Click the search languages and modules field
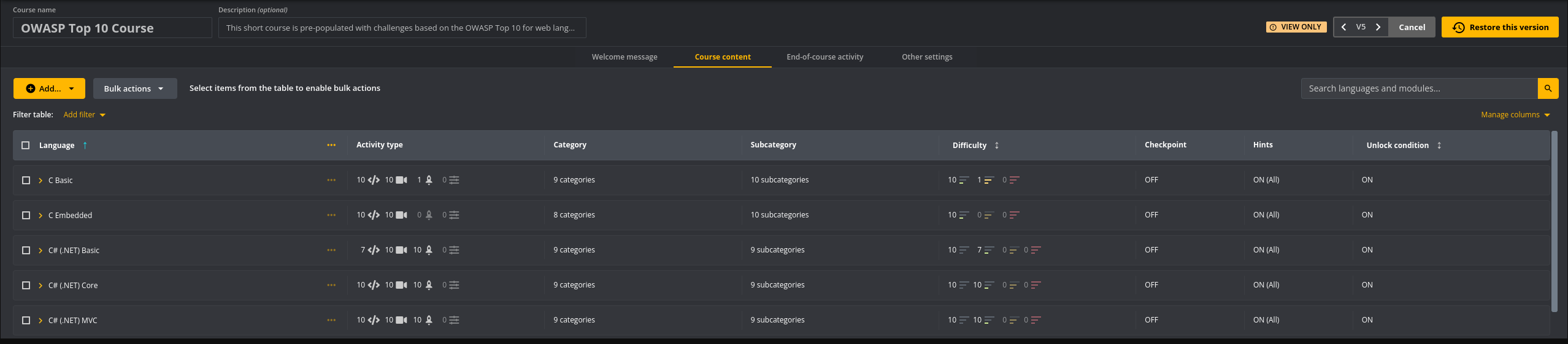The height and width of the screenshot is (344, 1568). (x=1419, y=88)
